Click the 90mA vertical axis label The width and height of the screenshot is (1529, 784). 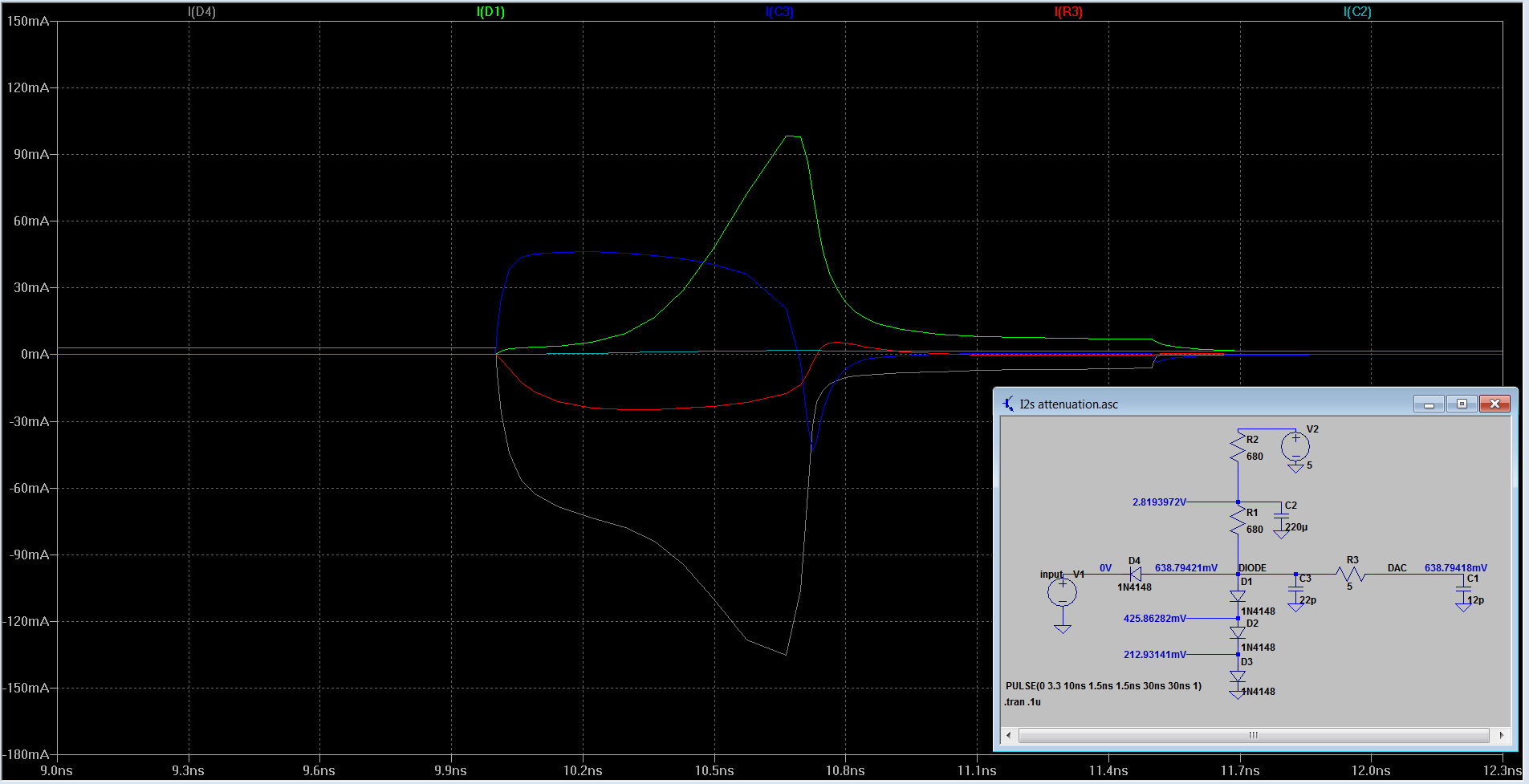coord(31,154)
